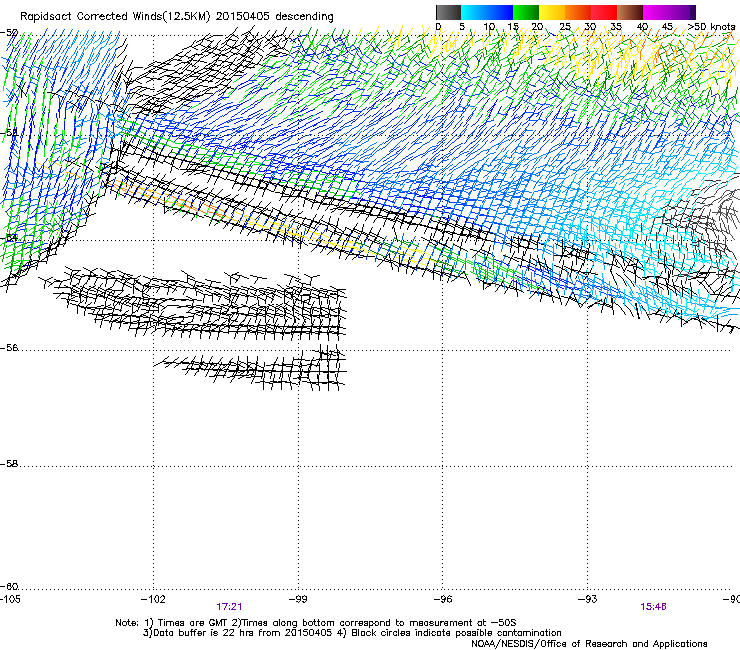
Task: Click the latitude label -58
Action: pyautogui.click(x=9, y=464)
